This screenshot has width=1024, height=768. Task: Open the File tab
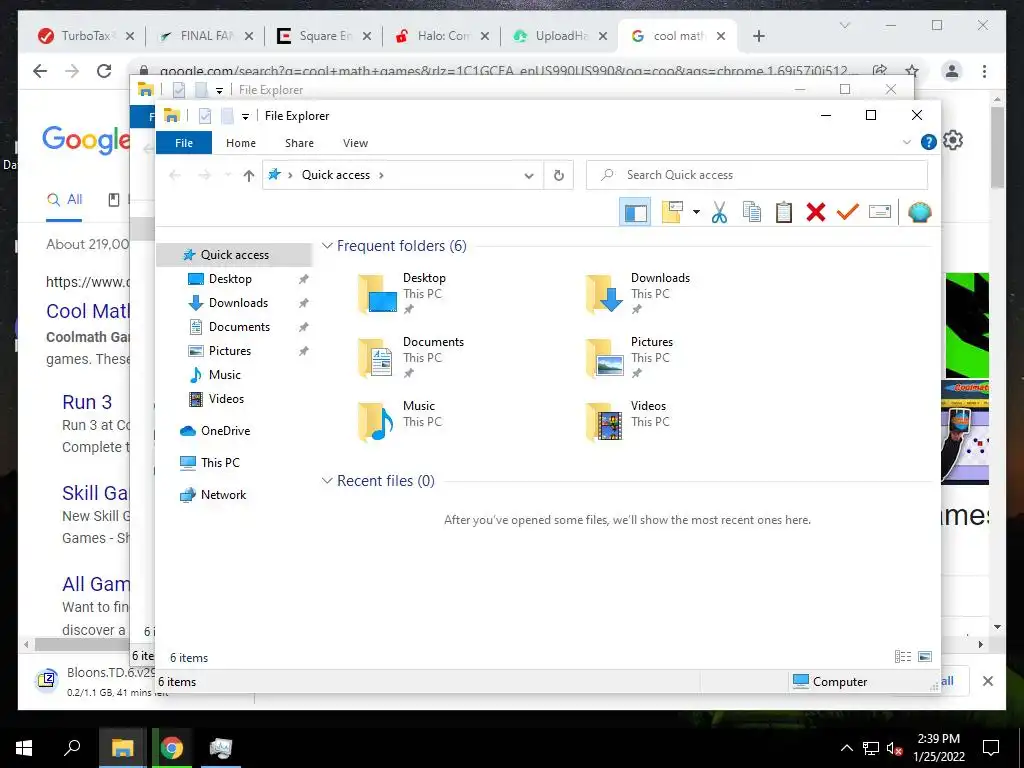[x=184, y=143]
